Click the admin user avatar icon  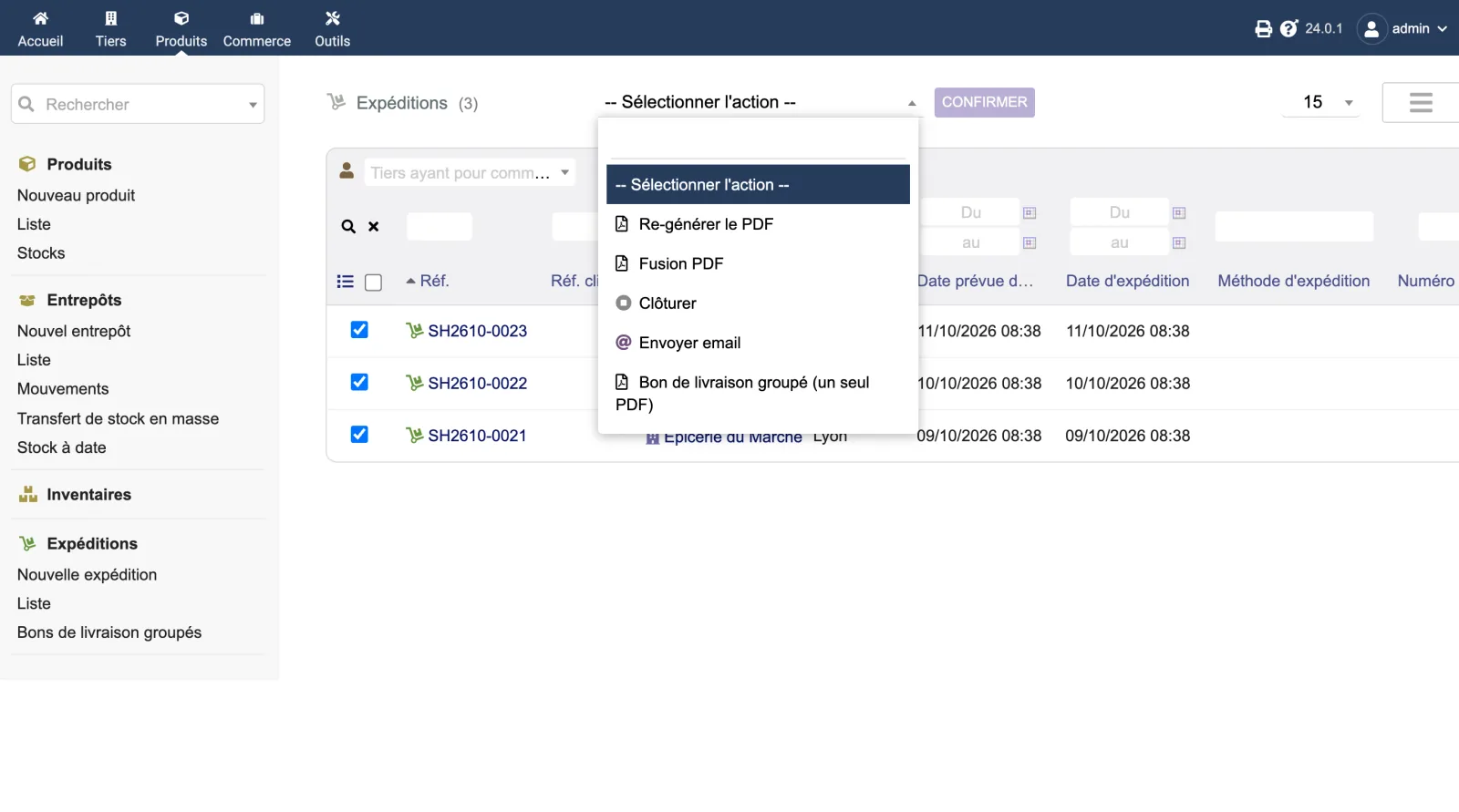pos(1371,29)
